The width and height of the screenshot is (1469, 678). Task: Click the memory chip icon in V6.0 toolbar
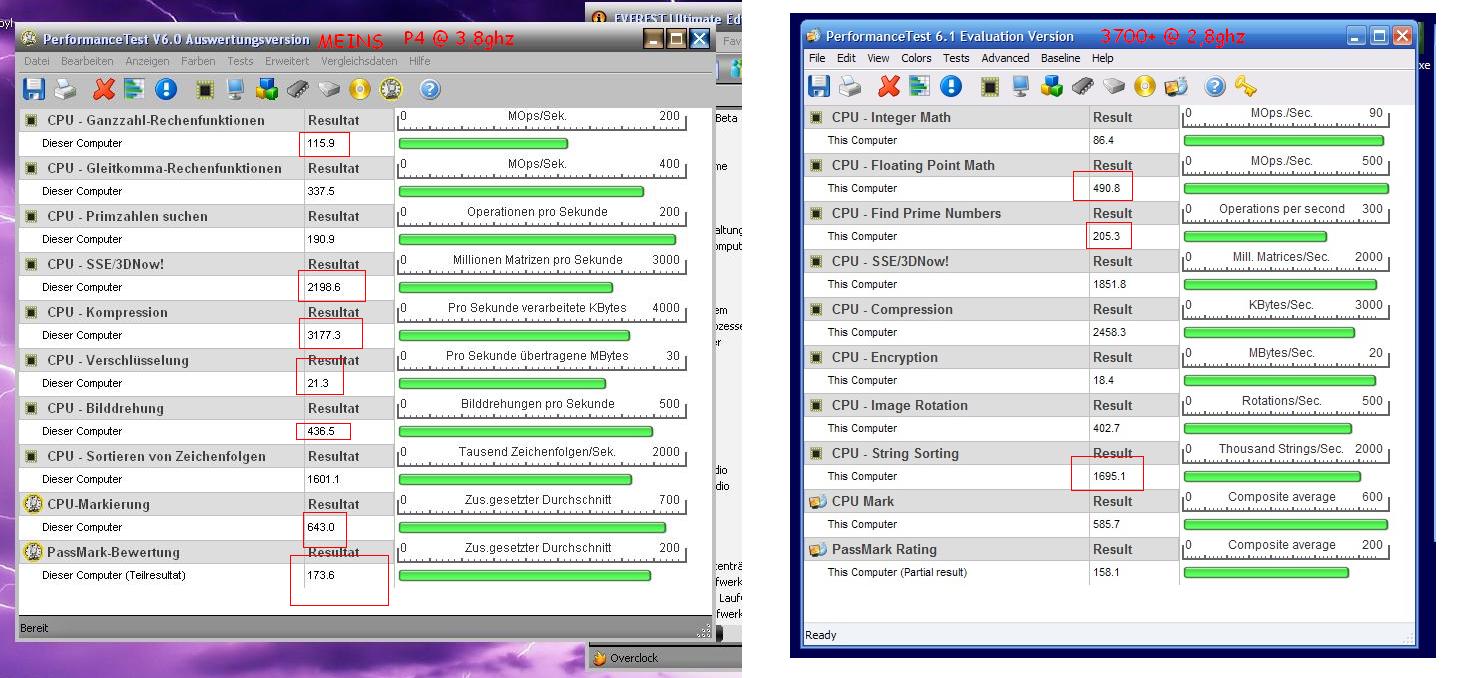298,90
